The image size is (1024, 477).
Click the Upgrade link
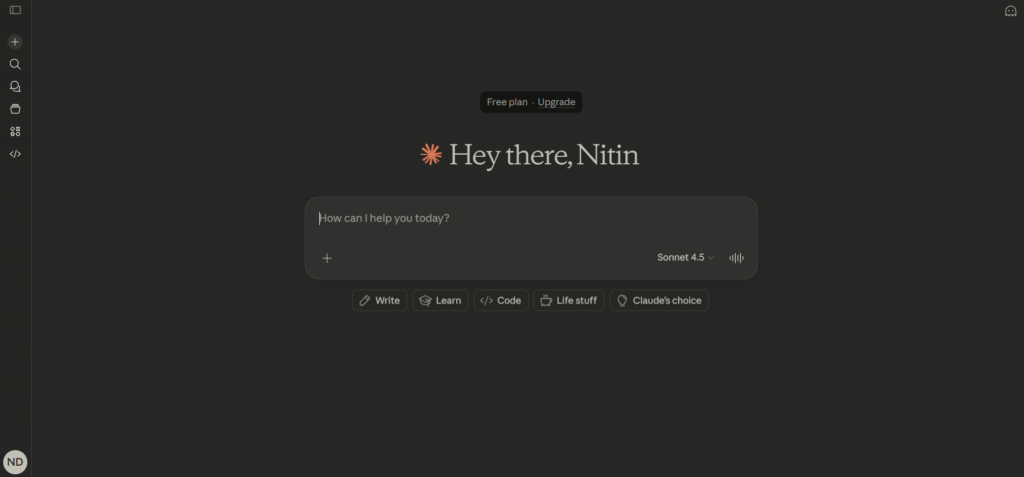[556, 102]
